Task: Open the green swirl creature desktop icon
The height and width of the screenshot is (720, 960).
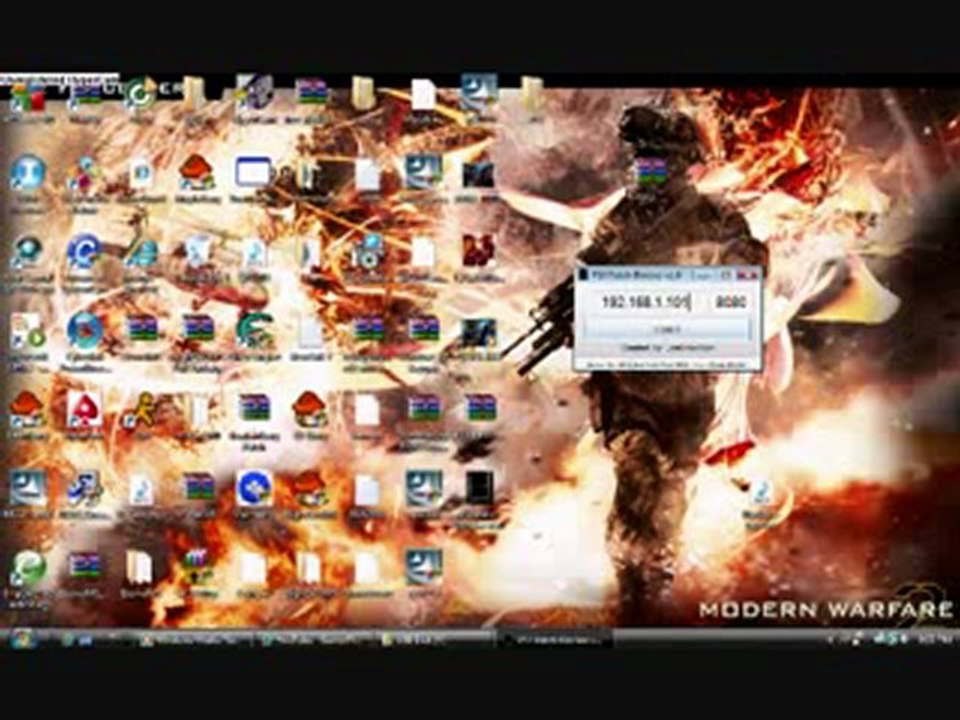Action: 255,329
